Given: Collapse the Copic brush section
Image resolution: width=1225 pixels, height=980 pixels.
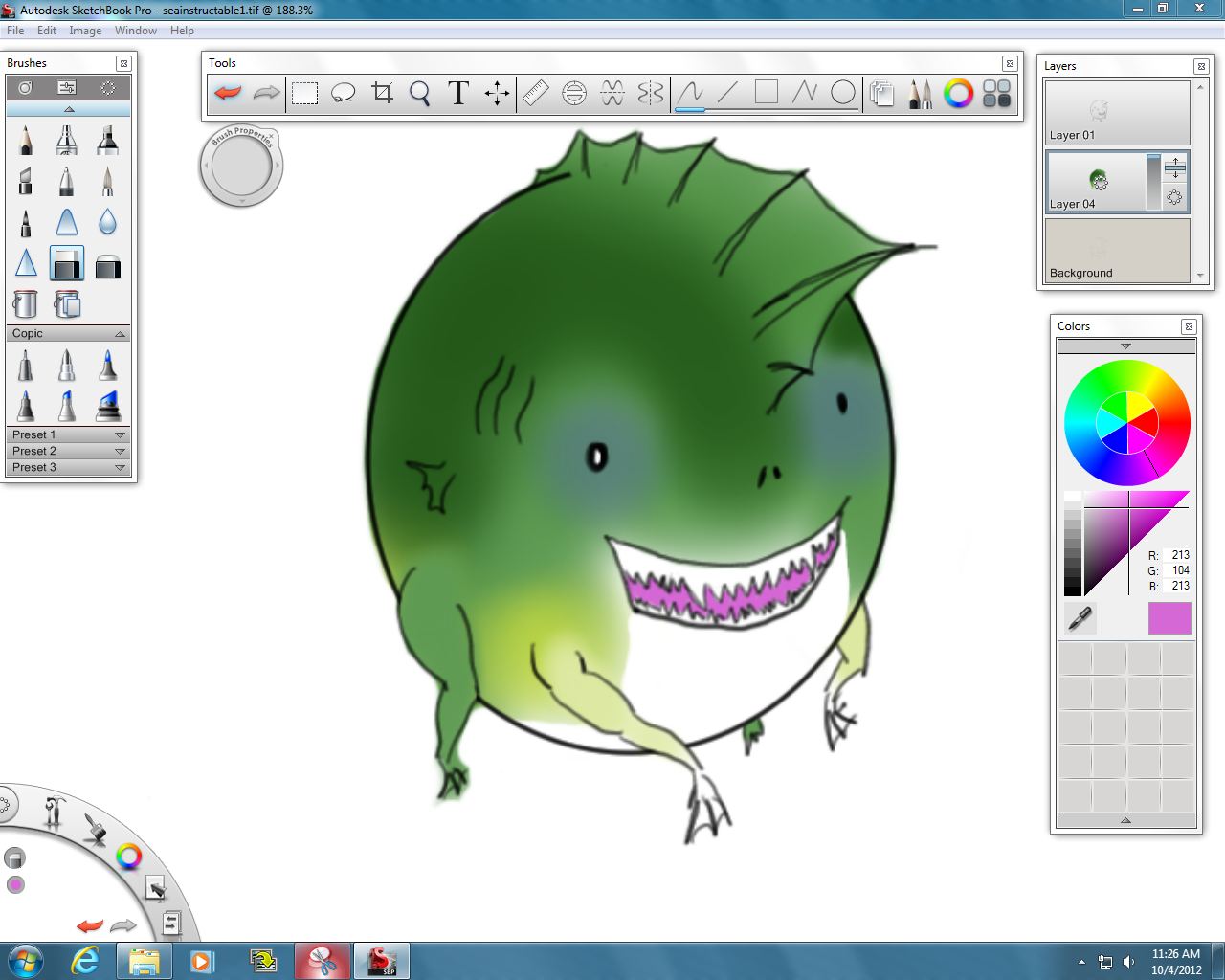Looking at the screenshot, I should point(120,334).
